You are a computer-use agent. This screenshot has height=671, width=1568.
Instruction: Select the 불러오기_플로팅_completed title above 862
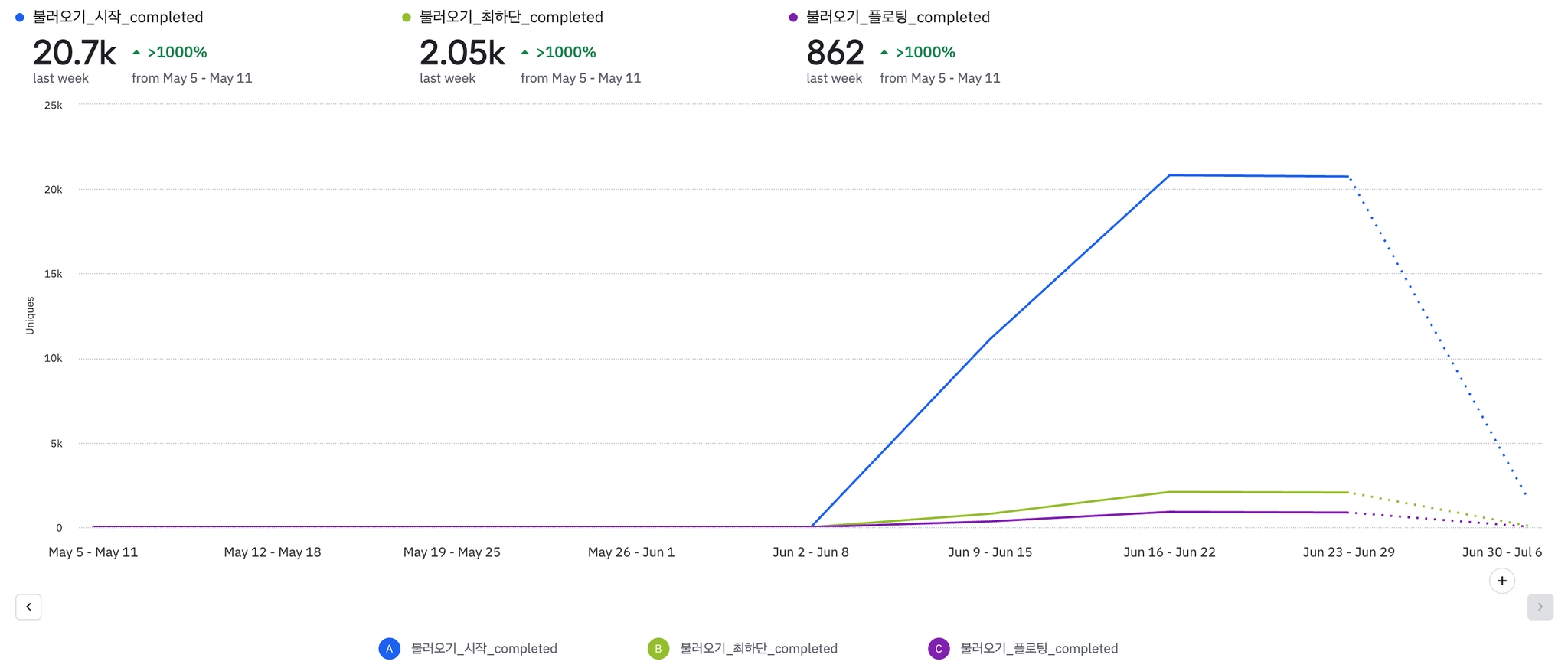coord(898,18)
